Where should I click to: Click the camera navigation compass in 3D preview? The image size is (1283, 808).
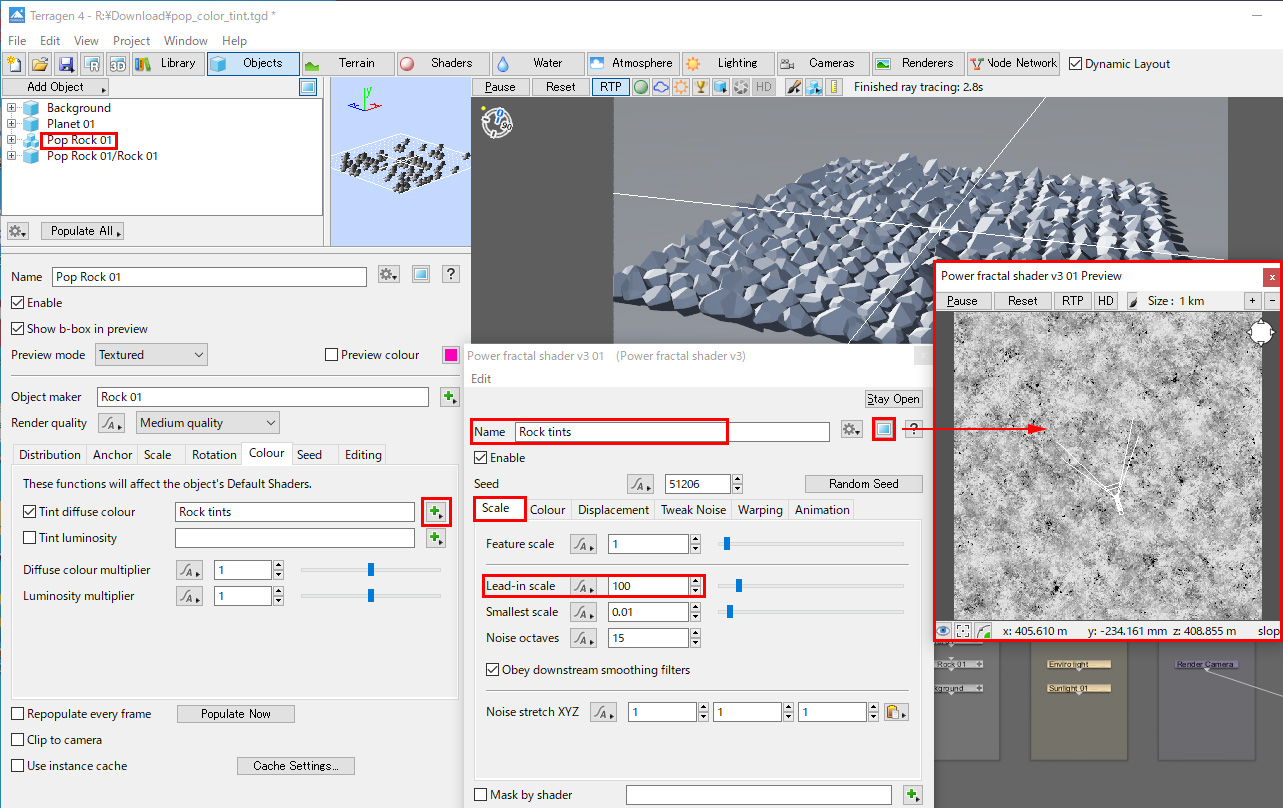click(x=497, y=122)
